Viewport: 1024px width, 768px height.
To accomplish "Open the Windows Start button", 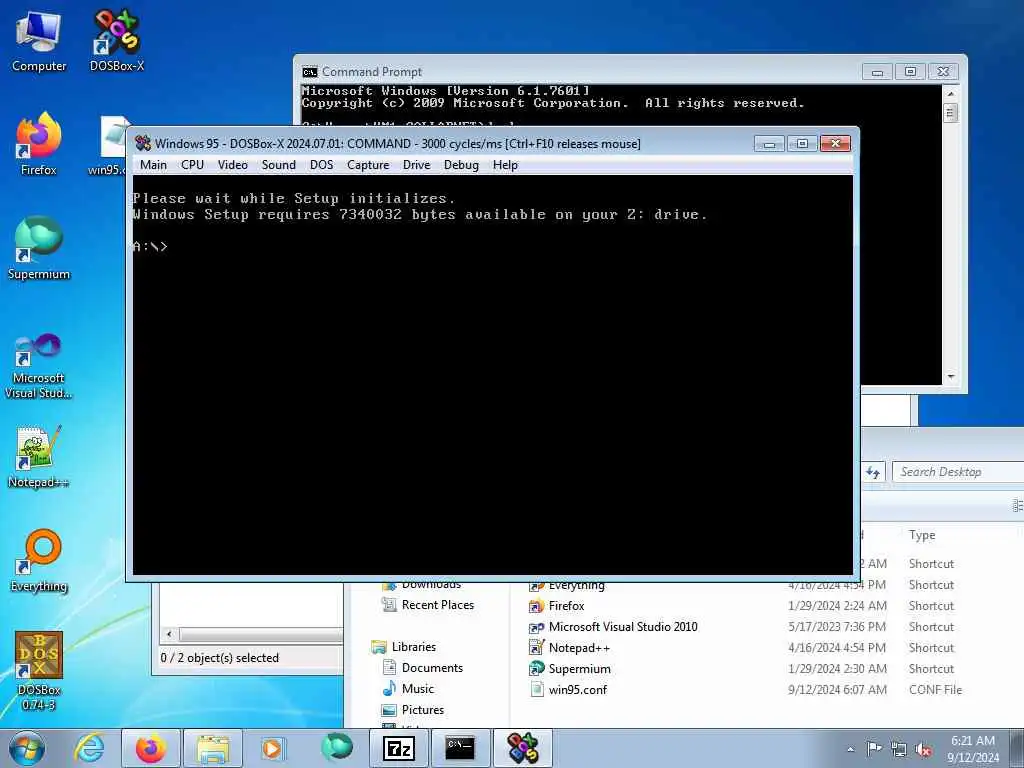I will coord(26,748).
